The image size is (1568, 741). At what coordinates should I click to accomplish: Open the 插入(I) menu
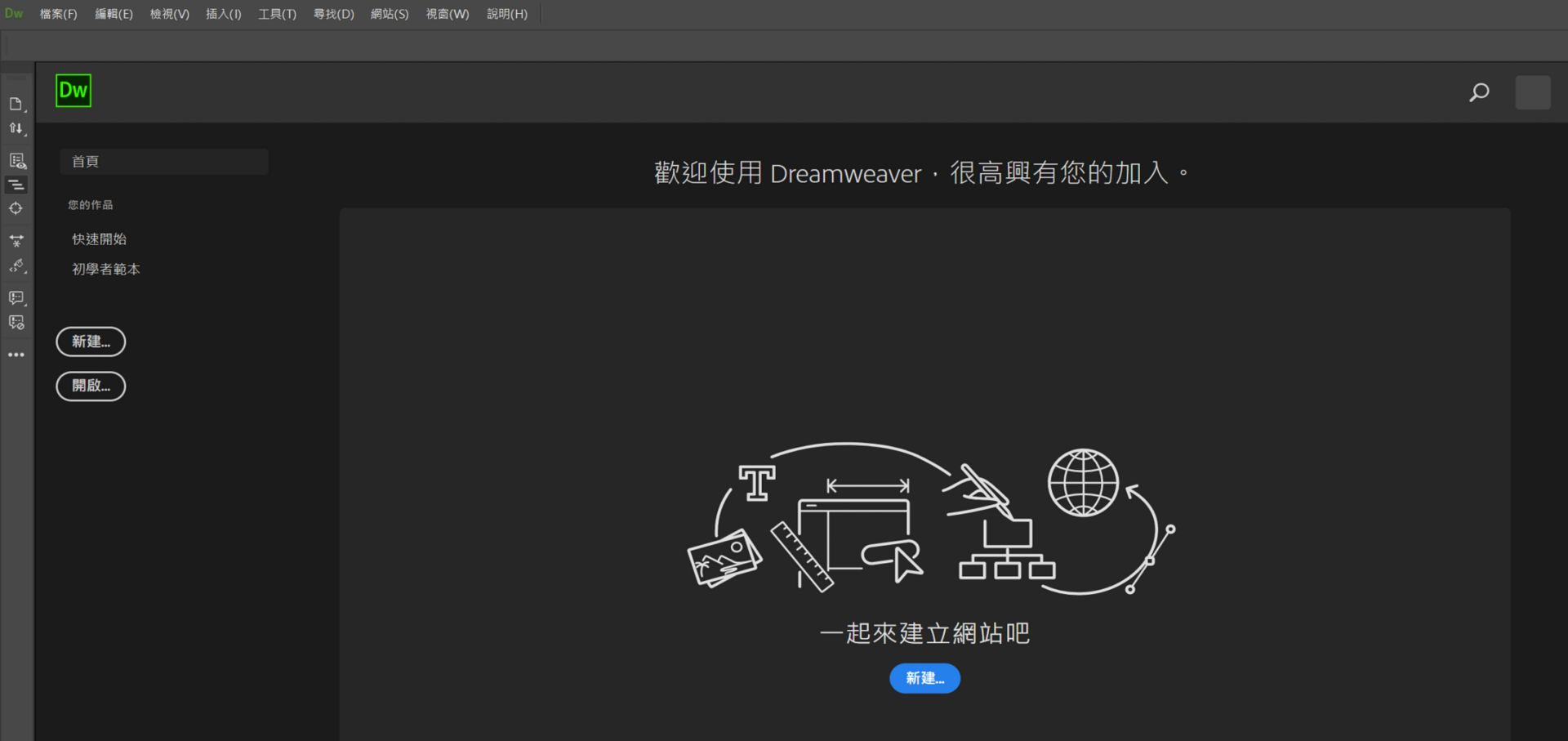[223, 14]
